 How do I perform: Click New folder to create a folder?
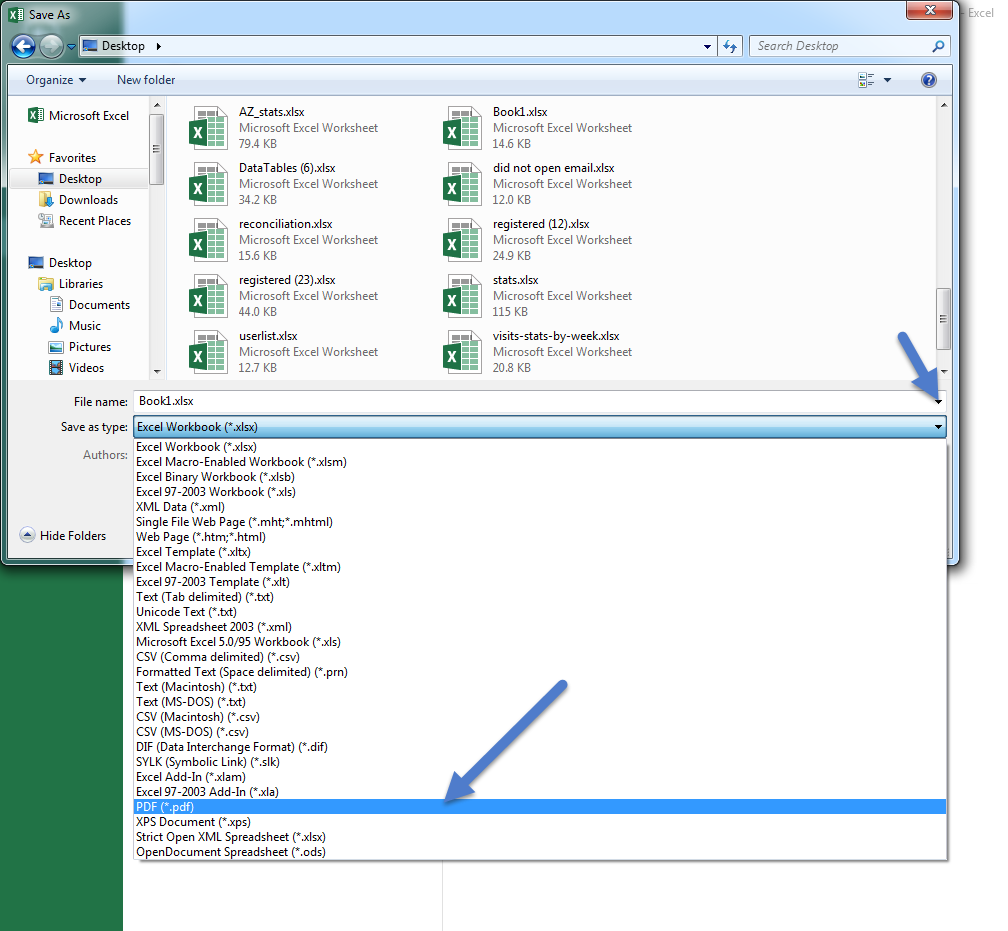tap(145, 80)
